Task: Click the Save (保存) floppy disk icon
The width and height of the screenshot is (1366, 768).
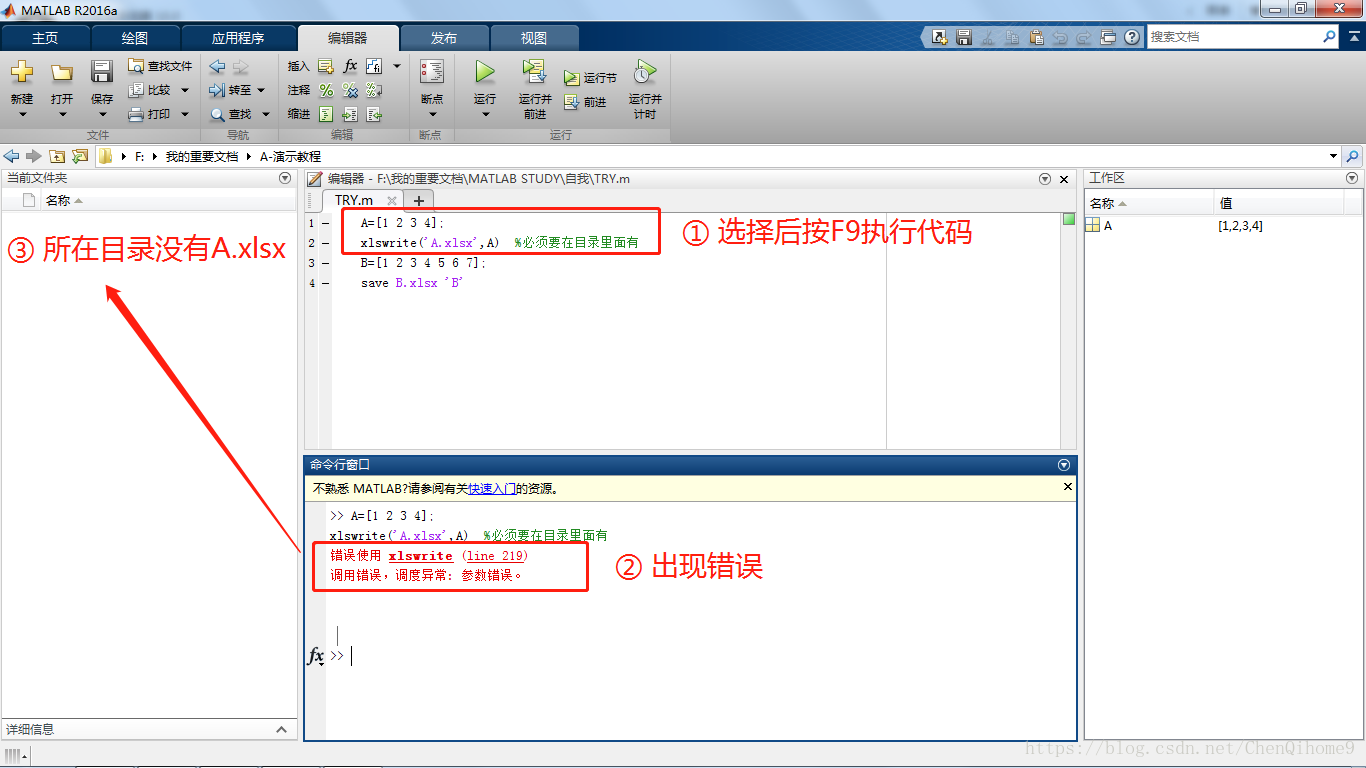Action: 102,72
